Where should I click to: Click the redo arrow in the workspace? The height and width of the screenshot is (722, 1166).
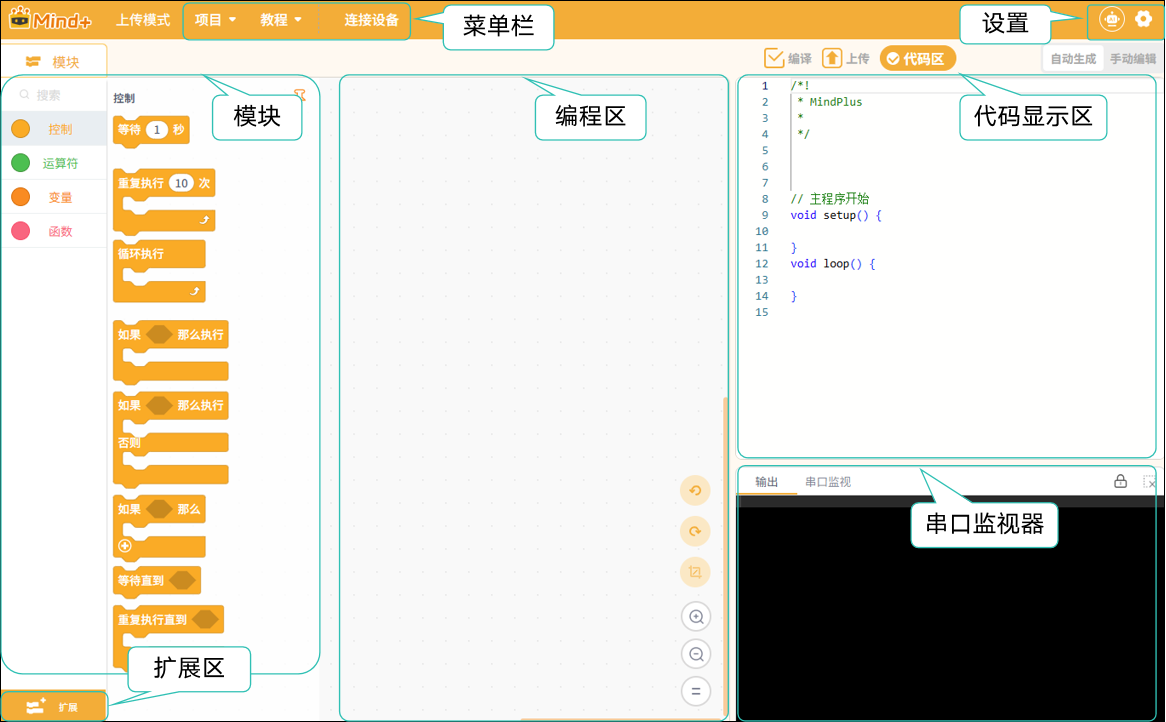click(x=695, y=531)
